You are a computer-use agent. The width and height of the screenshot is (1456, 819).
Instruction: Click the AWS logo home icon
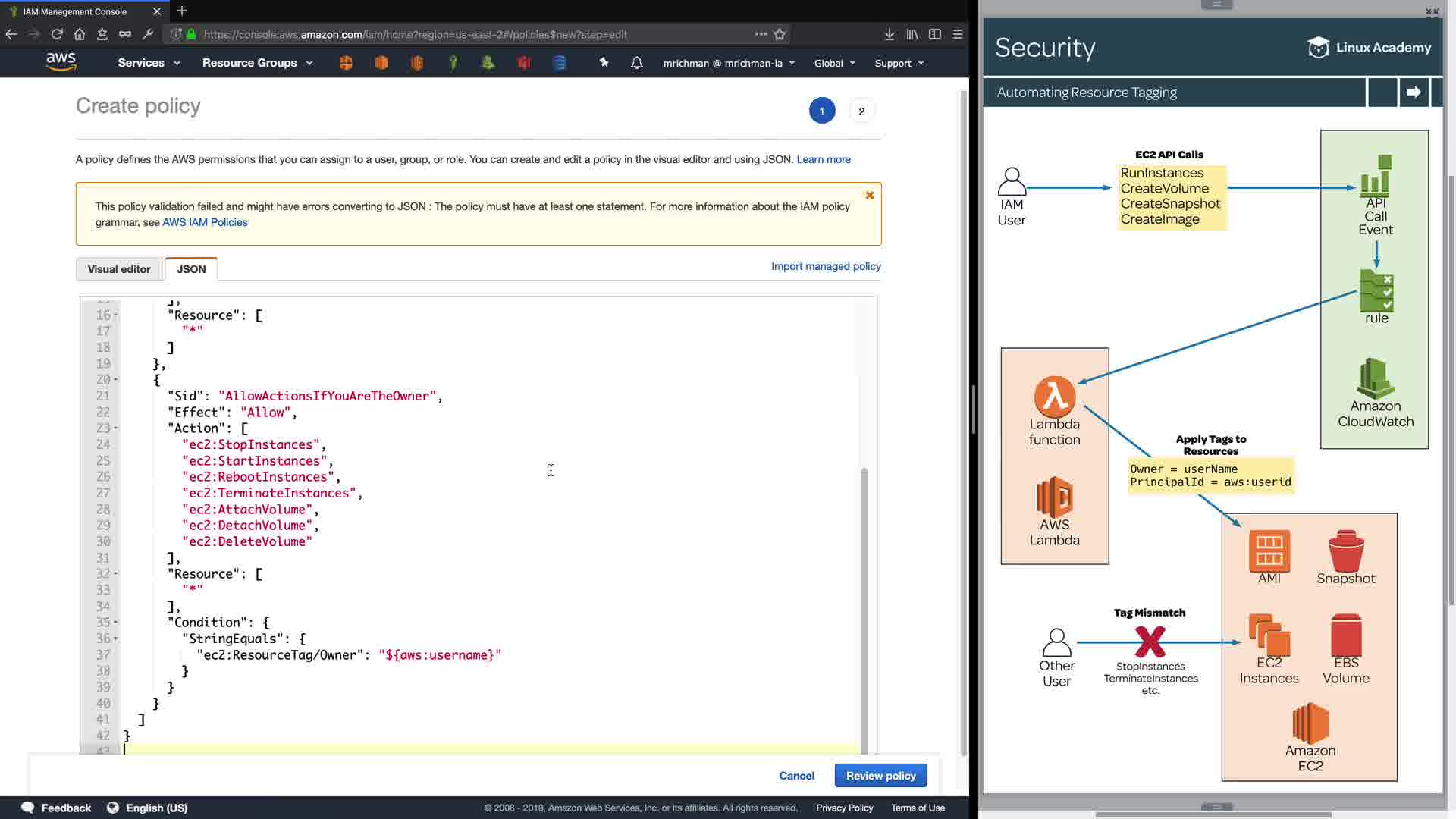point(61,62)
